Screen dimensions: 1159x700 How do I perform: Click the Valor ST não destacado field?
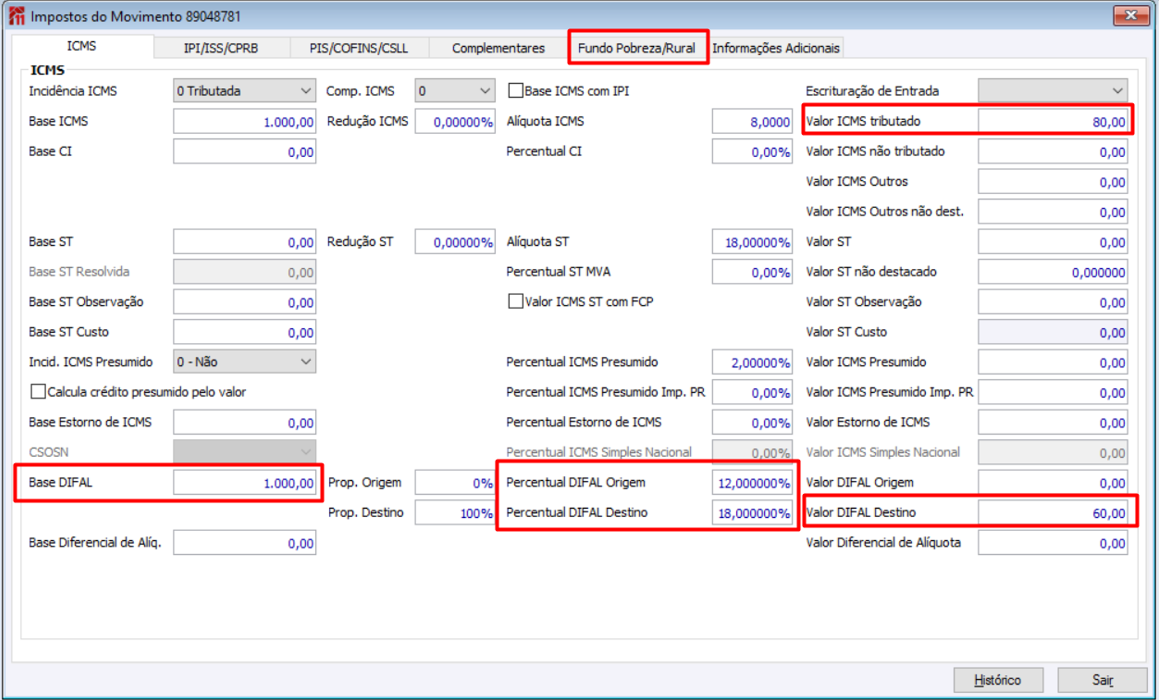pos(1053,272)
